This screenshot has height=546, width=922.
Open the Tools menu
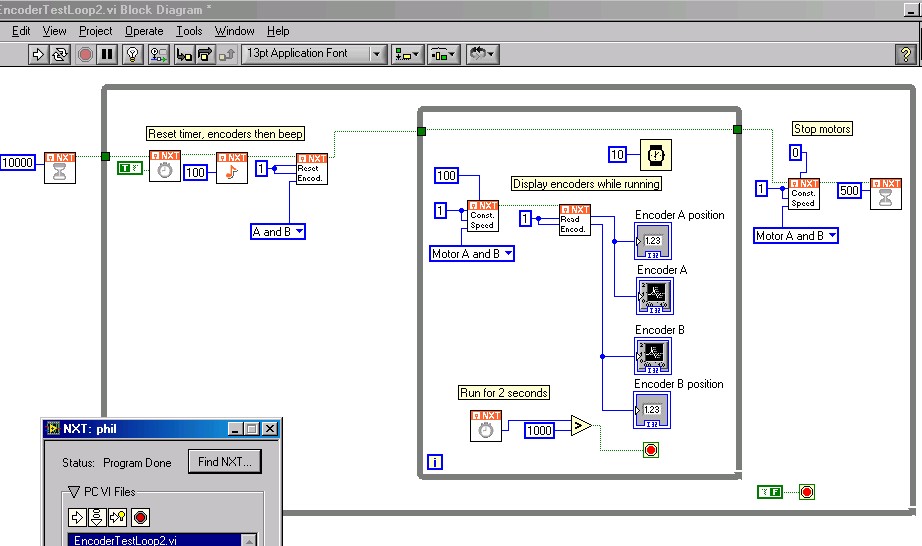(189, 31)
